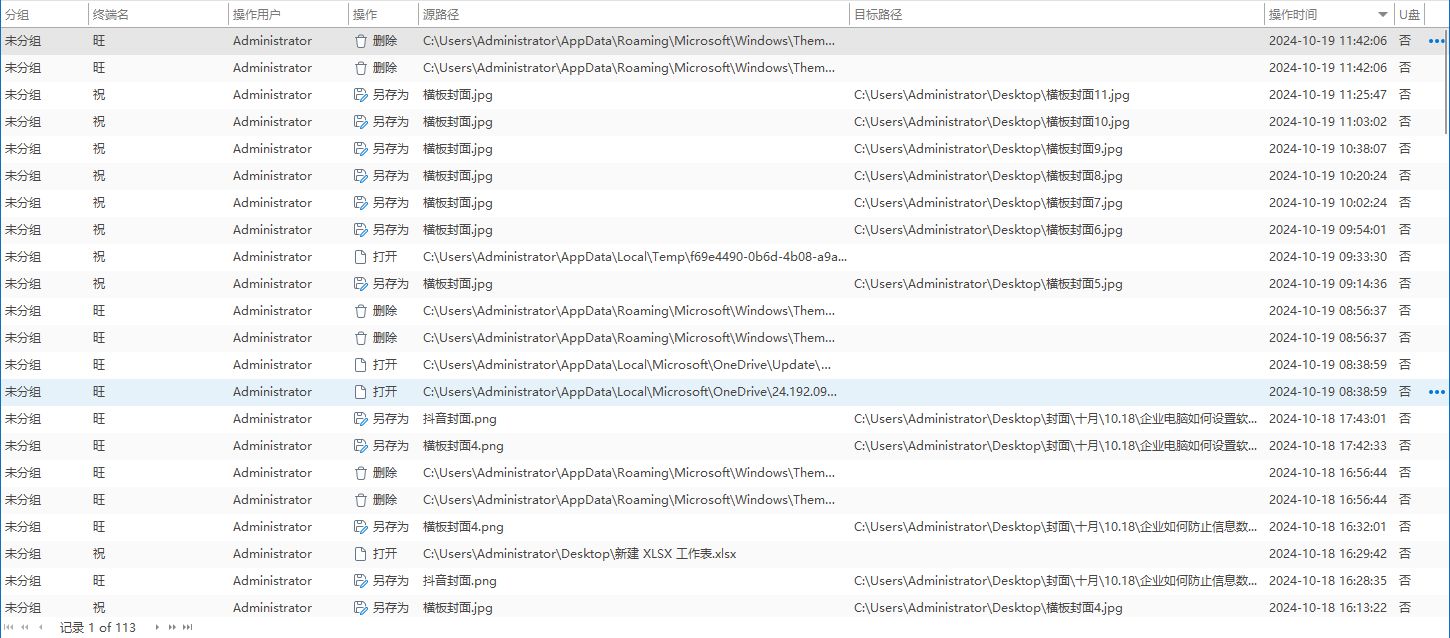1450x638 pixels.
Task: Click source 横板封面4.png in 16:32:01 row
Action: click(x=463, y=527)
